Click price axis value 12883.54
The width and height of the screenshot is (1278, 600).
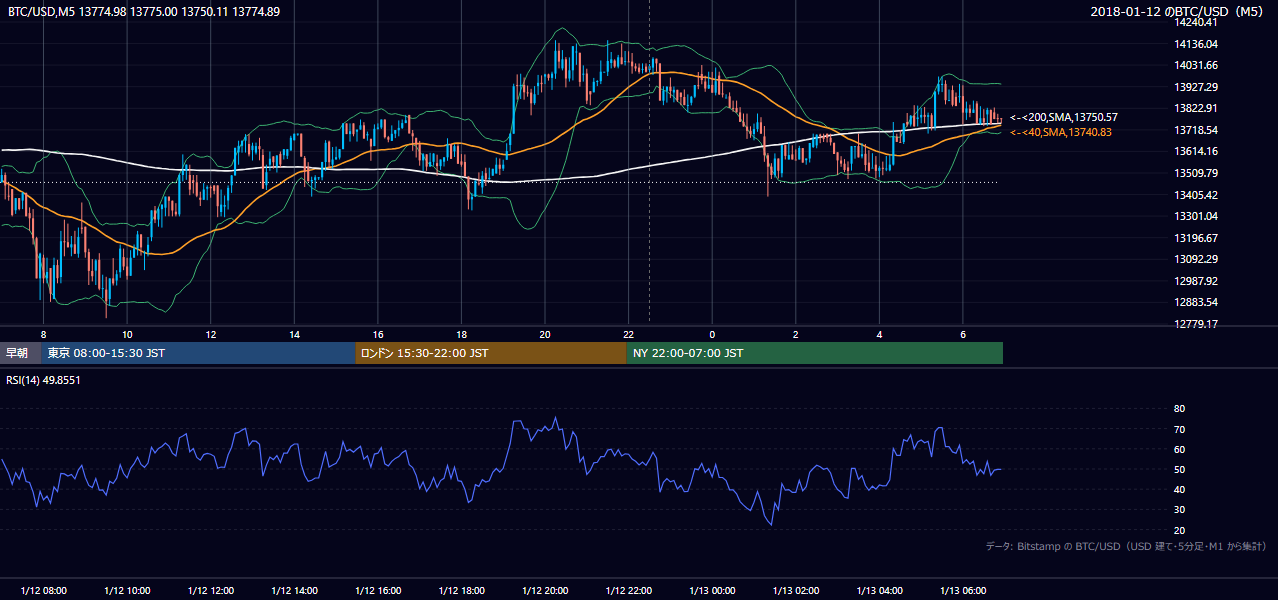pyautogui.click(x=1196, y=302)
